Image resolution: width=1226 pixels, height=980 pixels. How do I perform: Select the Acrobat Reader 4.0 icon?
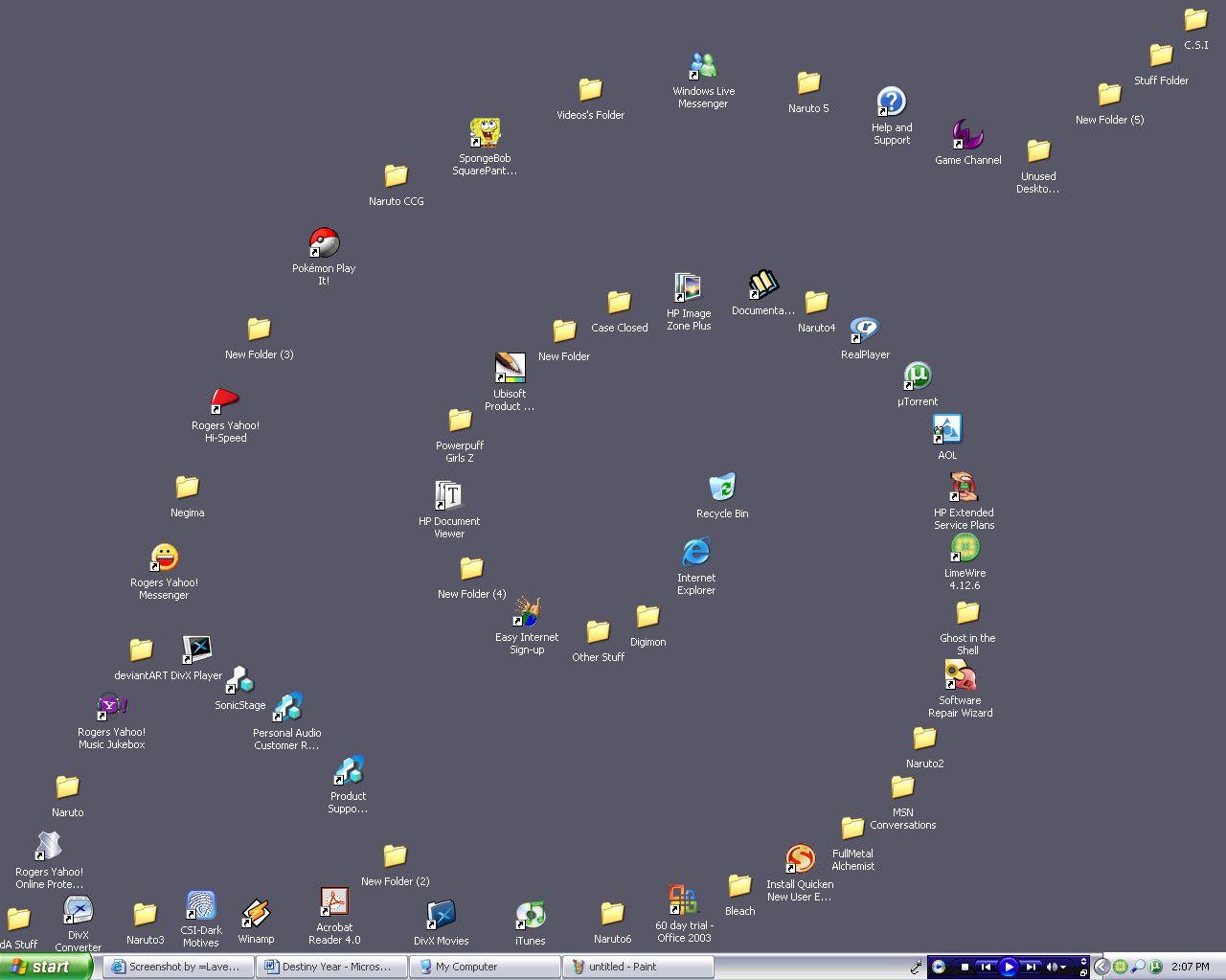tap(334, 902)
